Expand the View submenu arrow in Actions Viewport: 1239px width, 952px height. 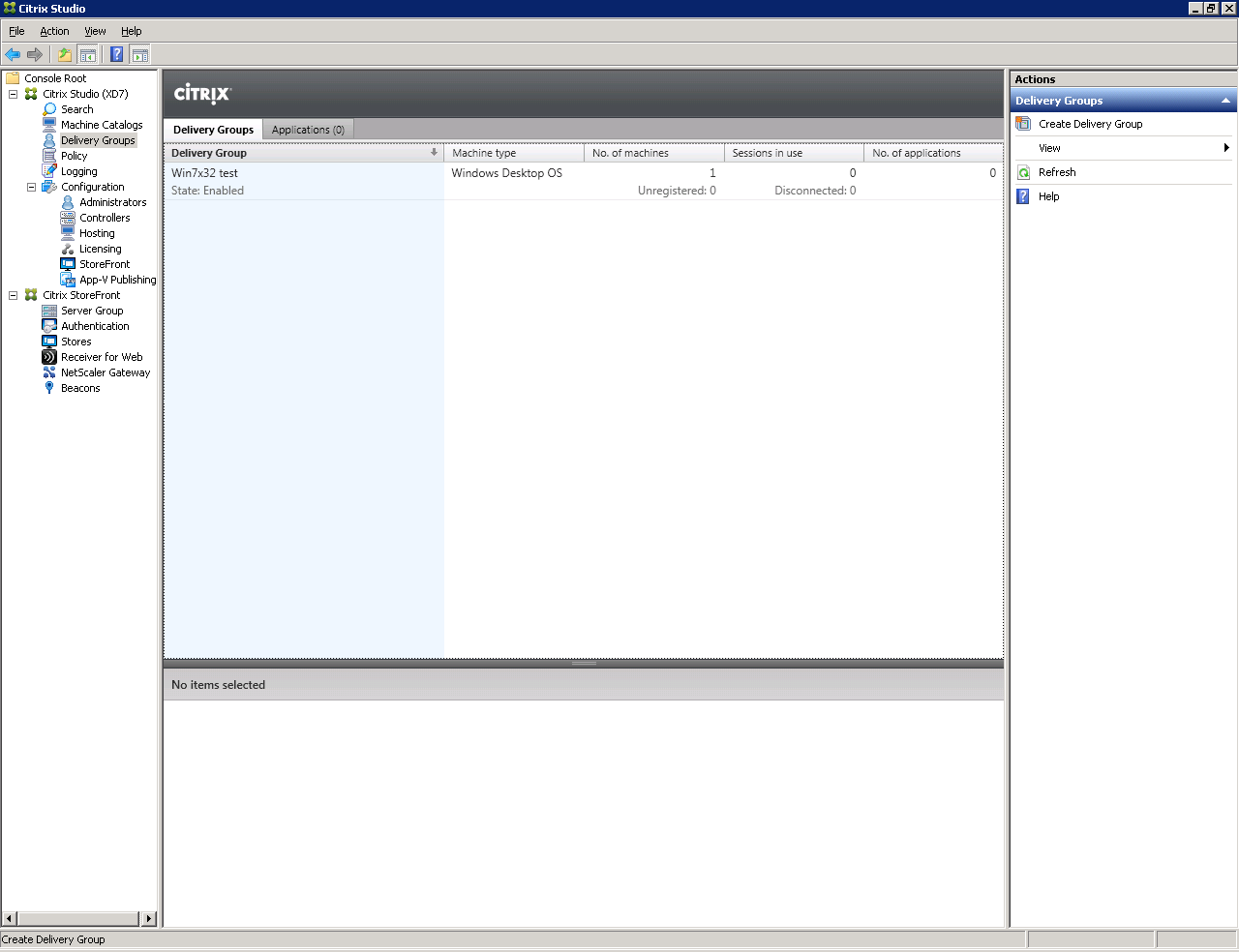click(x=1226, y=148)
